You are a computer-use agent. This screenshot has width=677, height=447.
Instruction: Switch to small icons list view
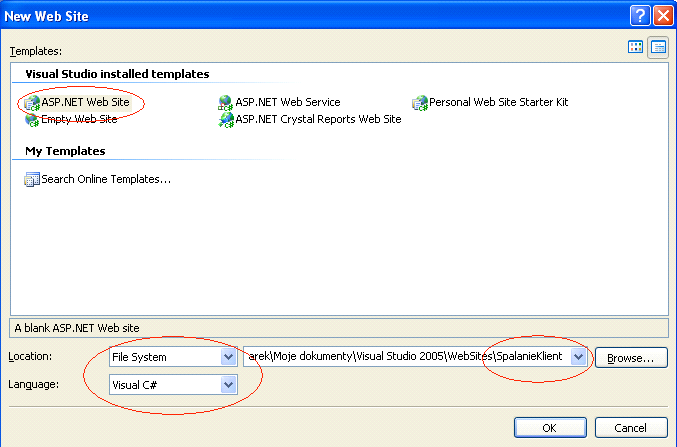click(x=658, y=47)
